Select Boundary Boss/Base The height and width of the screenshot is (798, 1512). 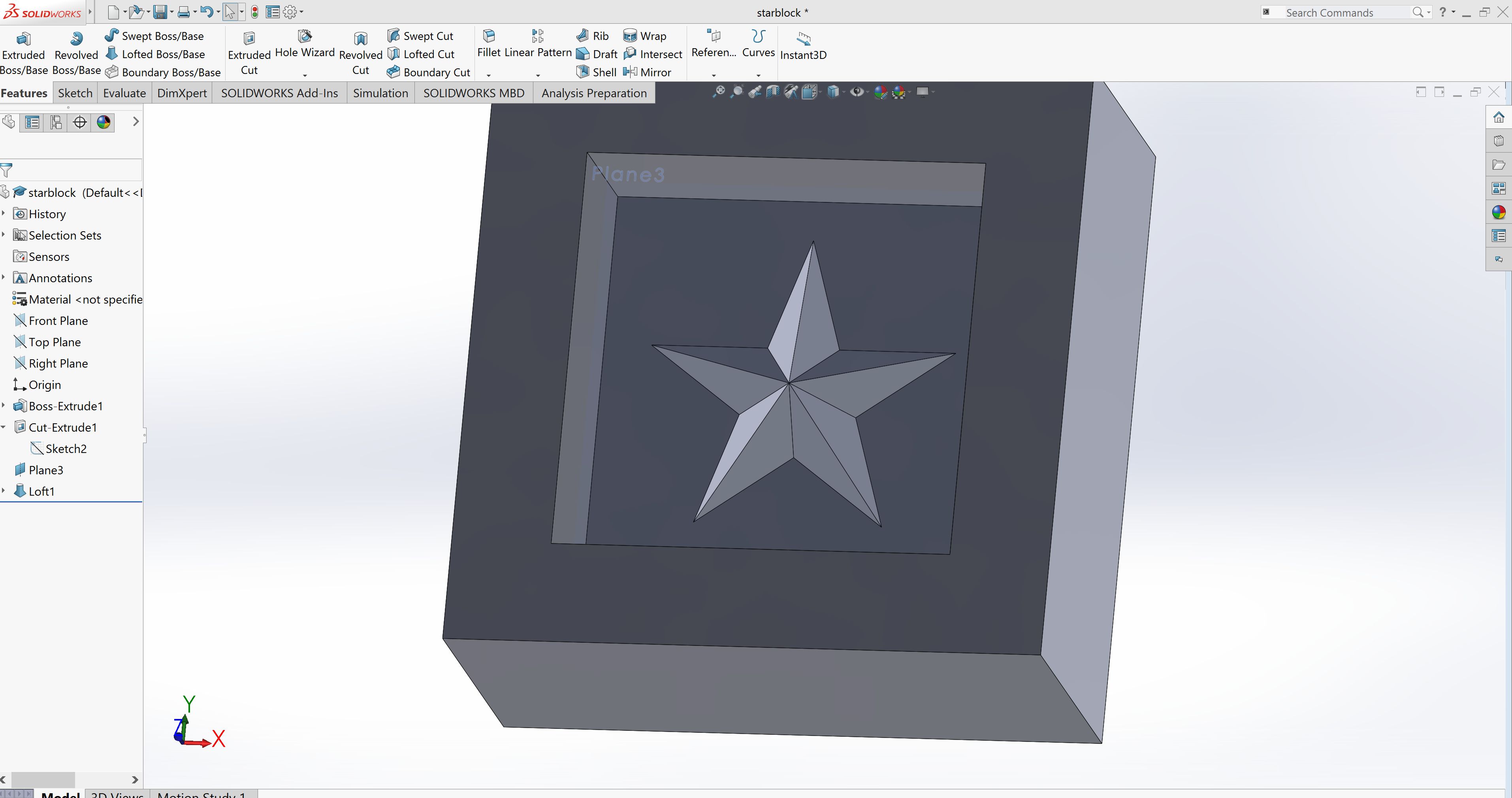[x=163, y=72]
